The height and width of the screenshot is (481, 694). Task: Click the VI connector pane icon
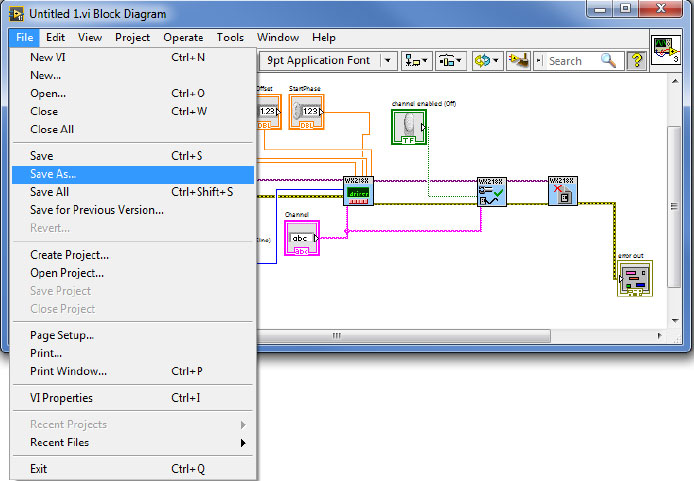click(665, 50)
